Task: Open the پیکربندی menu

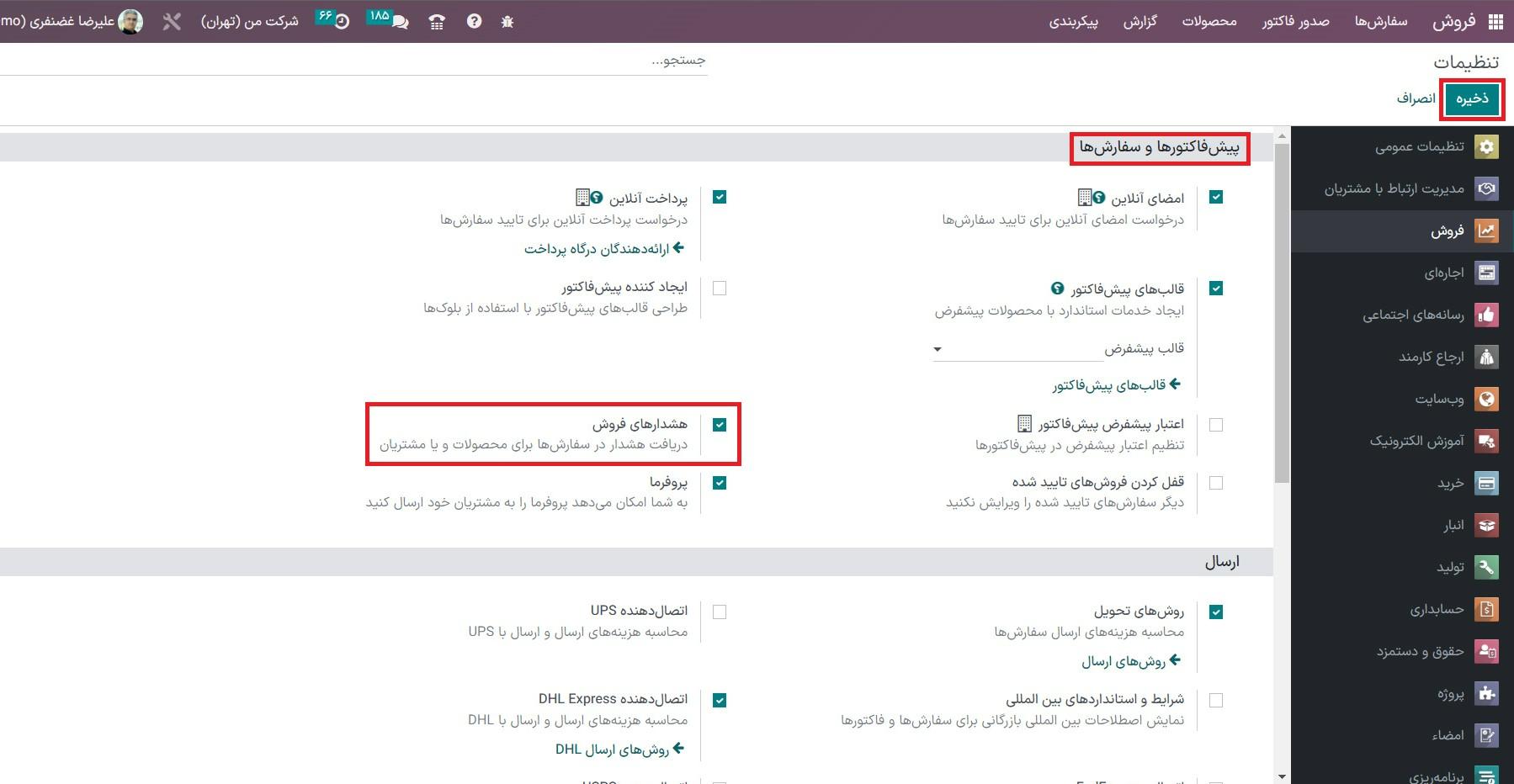Action: pyautogui.click(x=1073, y=22)
